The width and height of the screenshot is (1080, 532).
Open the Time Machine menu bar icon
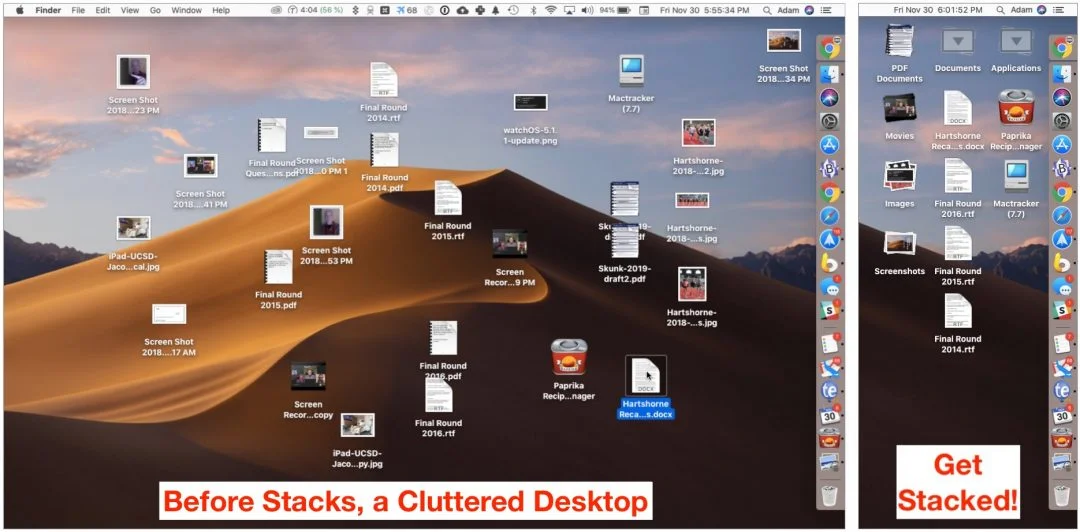(x=513, y=10)
